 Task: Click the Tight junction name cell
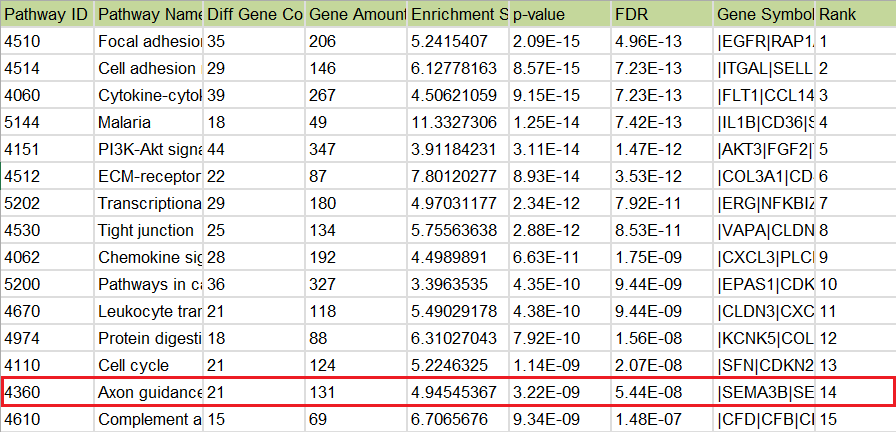(x=149, y=230)
